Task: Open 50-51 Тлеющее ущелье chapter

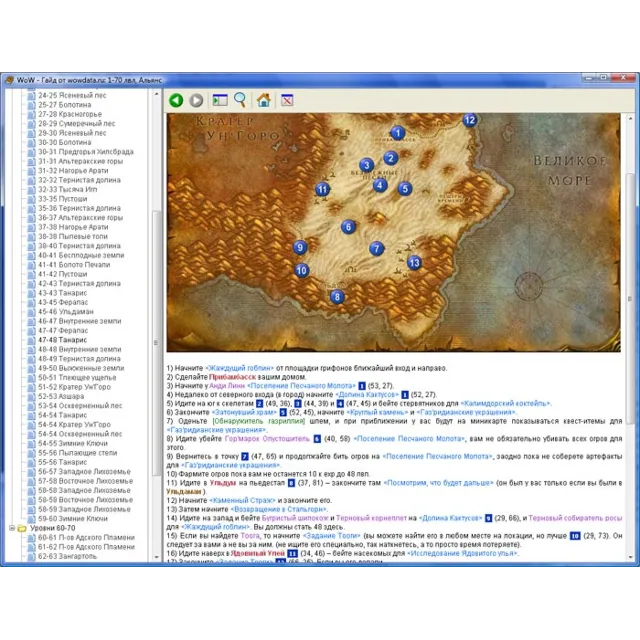Action: click(x=77, y=378)
